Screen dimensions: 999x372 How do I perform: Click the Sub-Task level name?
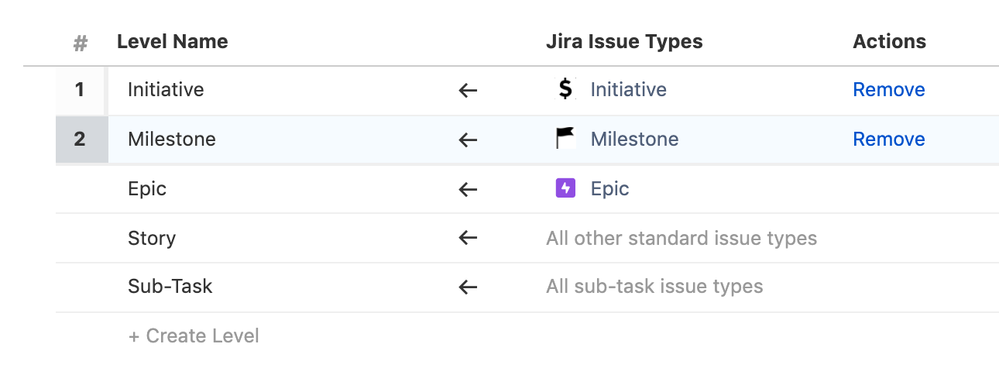(169, 287)
